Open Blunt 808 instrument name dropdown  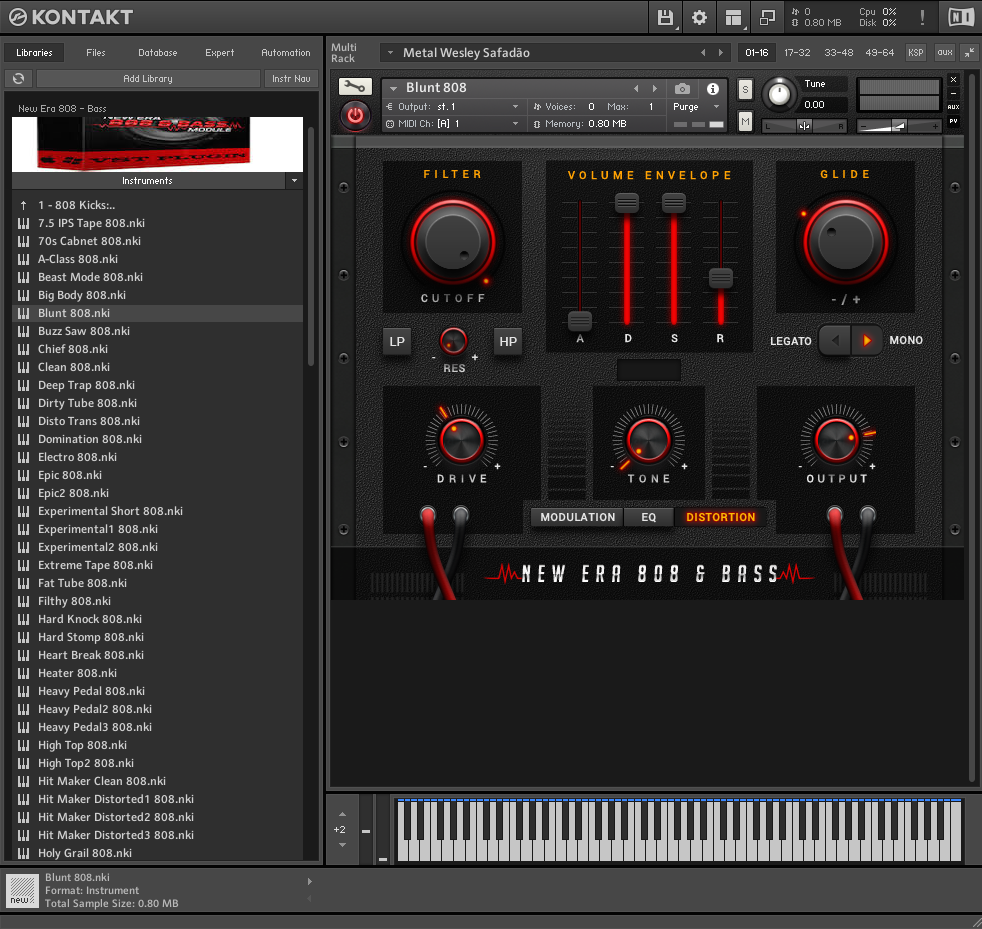393,88
